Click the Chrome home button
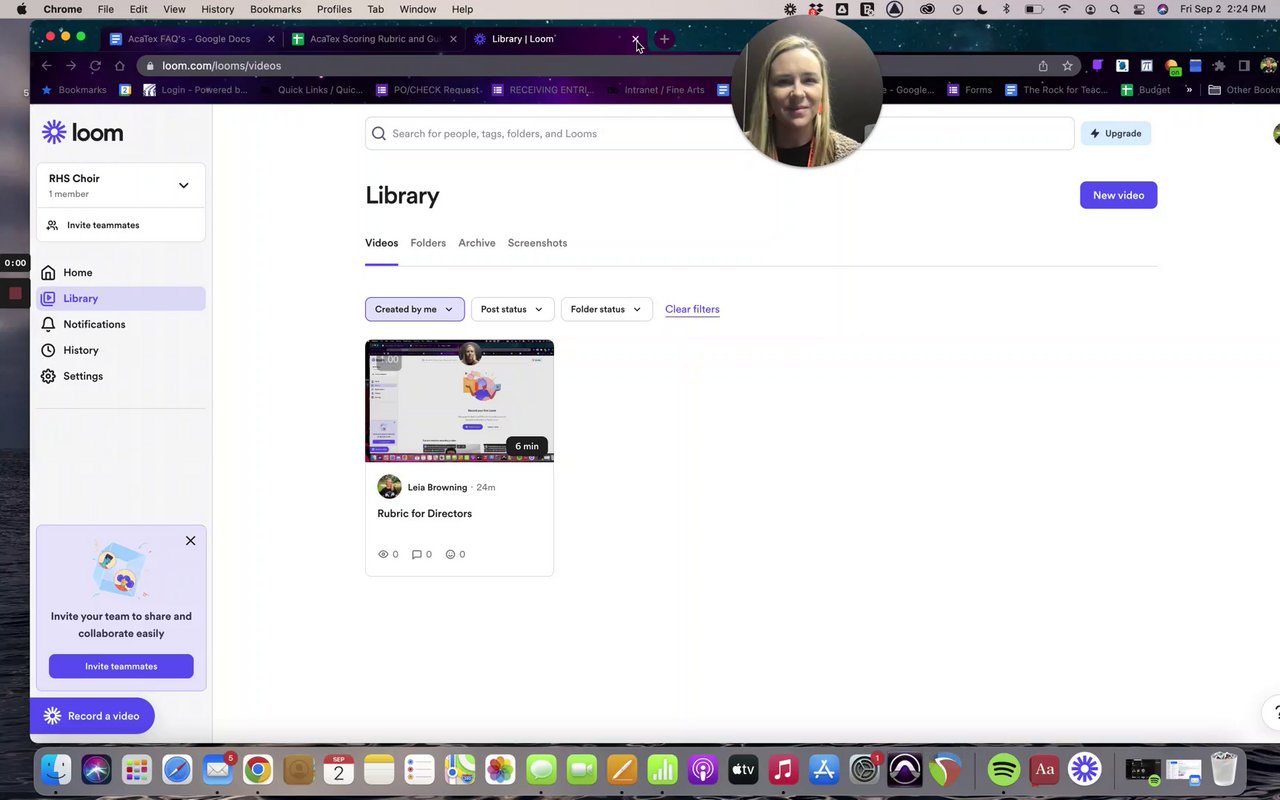The height and width of the screenshot is (800, 1280). 120,66
